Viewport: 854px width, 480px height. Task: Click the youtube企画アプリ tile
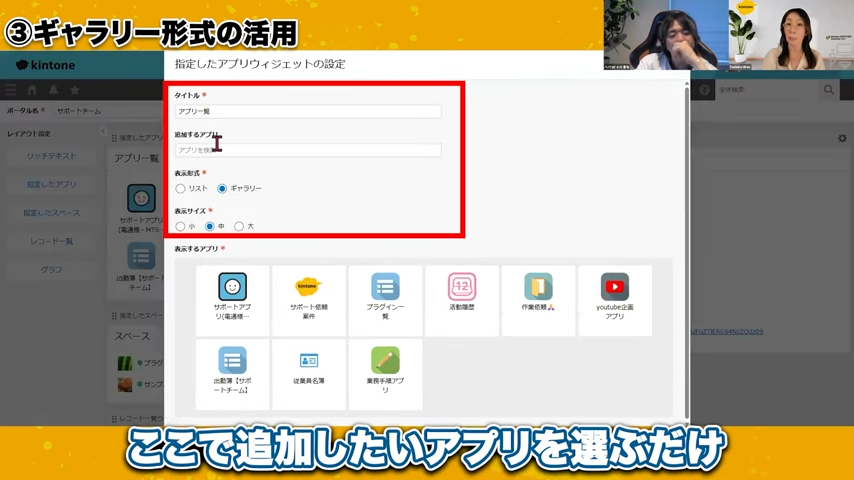pyautogui.click(x=615, y=300)
